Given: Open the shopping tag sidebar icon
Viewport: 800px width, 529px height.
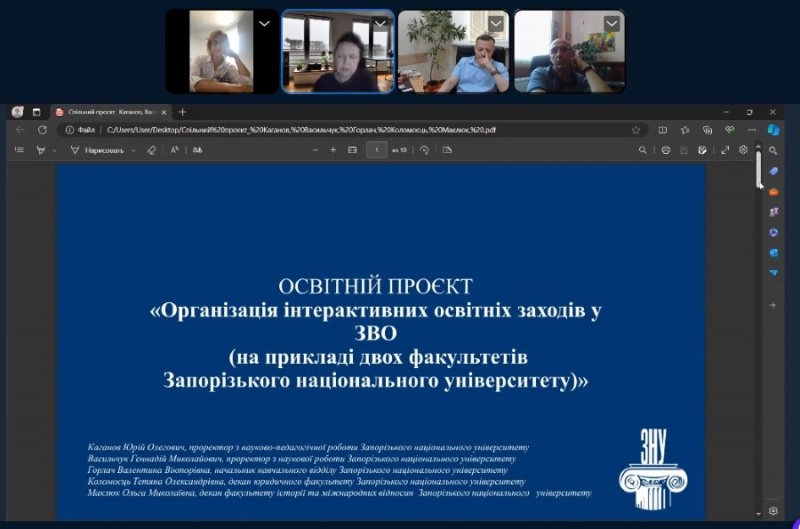Looking at the screenshot, I should point(773,171).
